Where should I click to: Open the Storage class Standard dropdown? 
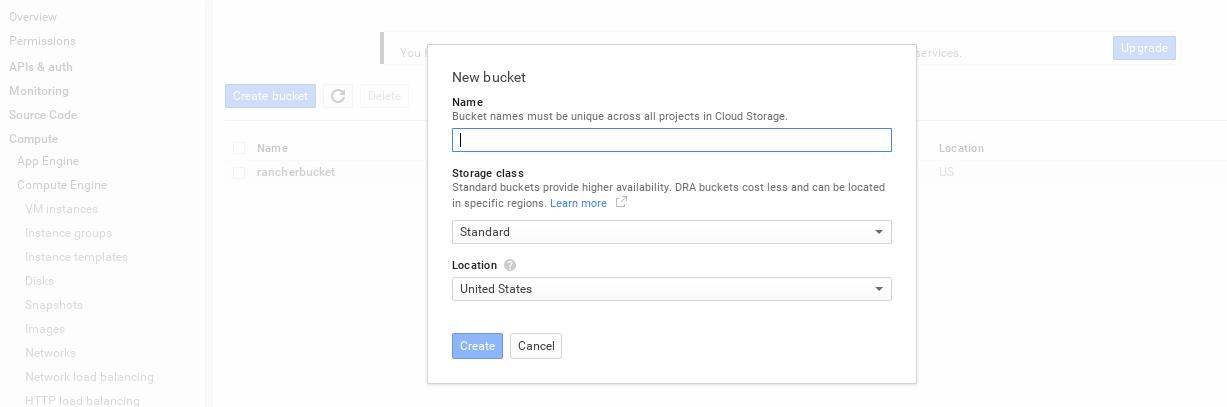coord(671,232)
